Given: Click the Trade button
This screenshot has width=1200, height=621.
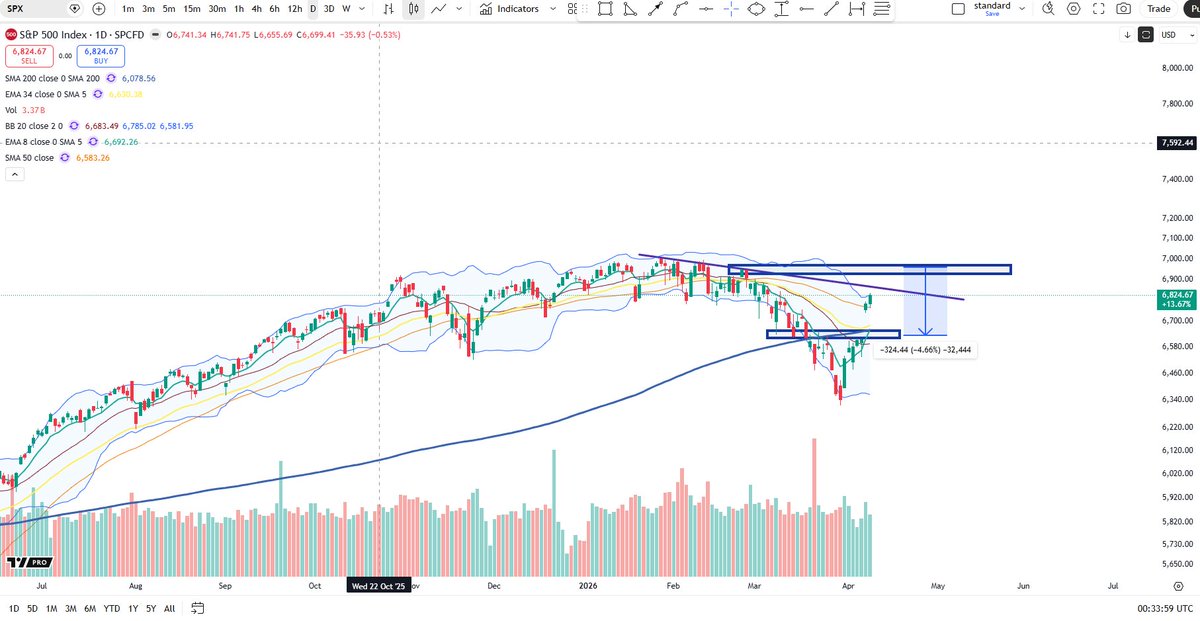Looking at the screenshot, I should (1160, 9).
